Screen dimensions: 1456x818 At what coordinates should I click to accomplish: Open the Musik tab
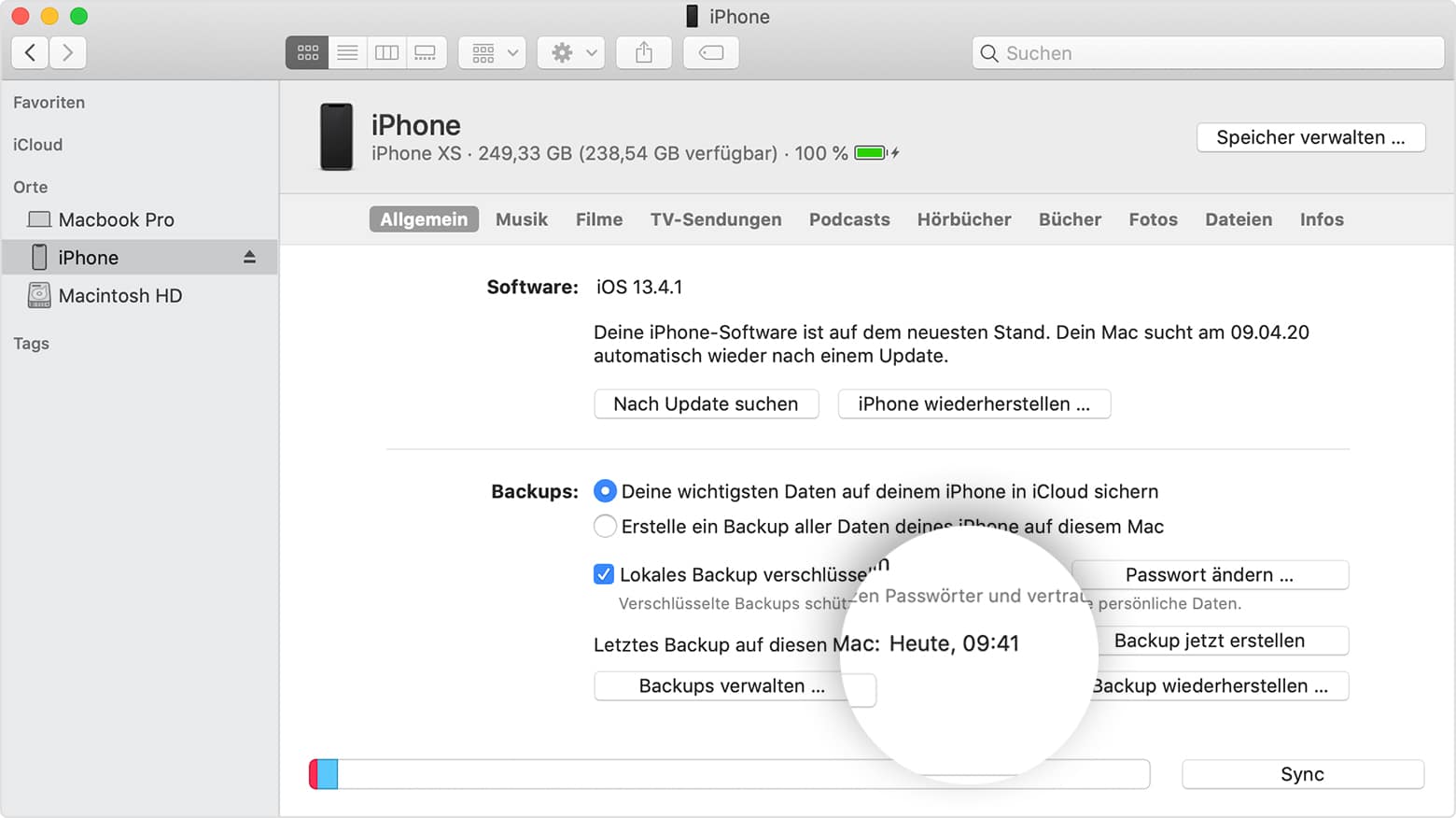pyautogui.click(x=521, y=219)
